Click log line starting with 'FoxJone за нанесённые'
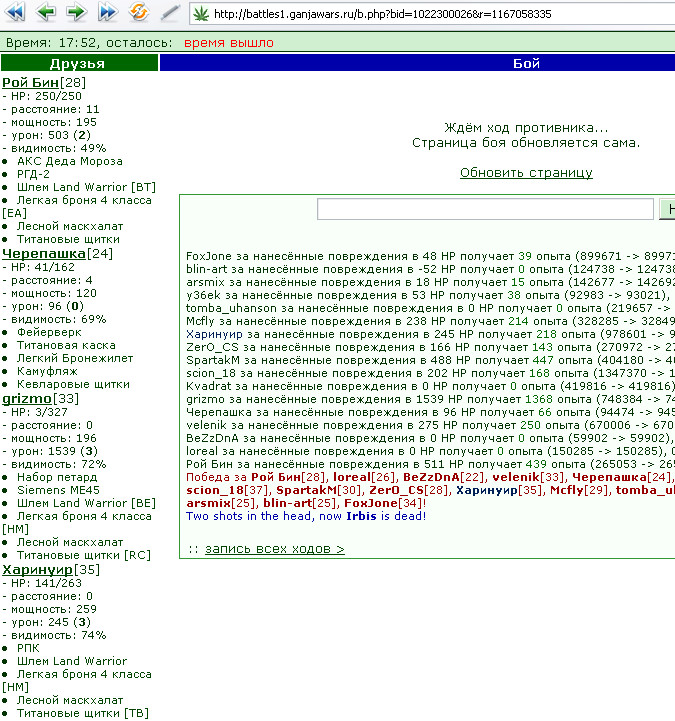The height and width of the screenshot is (721, 675). (x=430, y=256)
